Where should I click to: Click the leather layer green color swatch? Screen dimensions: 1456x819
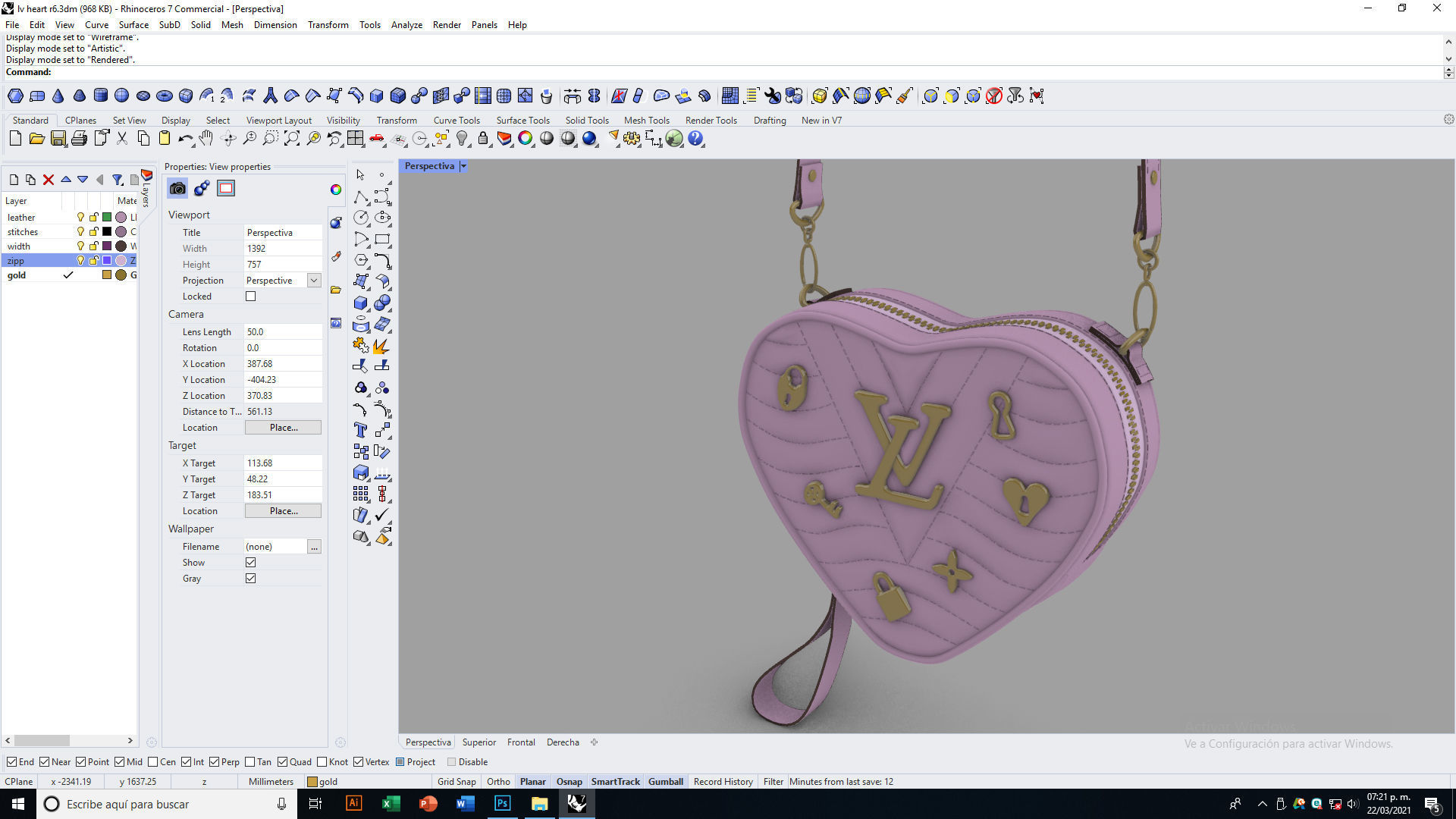click(x=107, y=218)
